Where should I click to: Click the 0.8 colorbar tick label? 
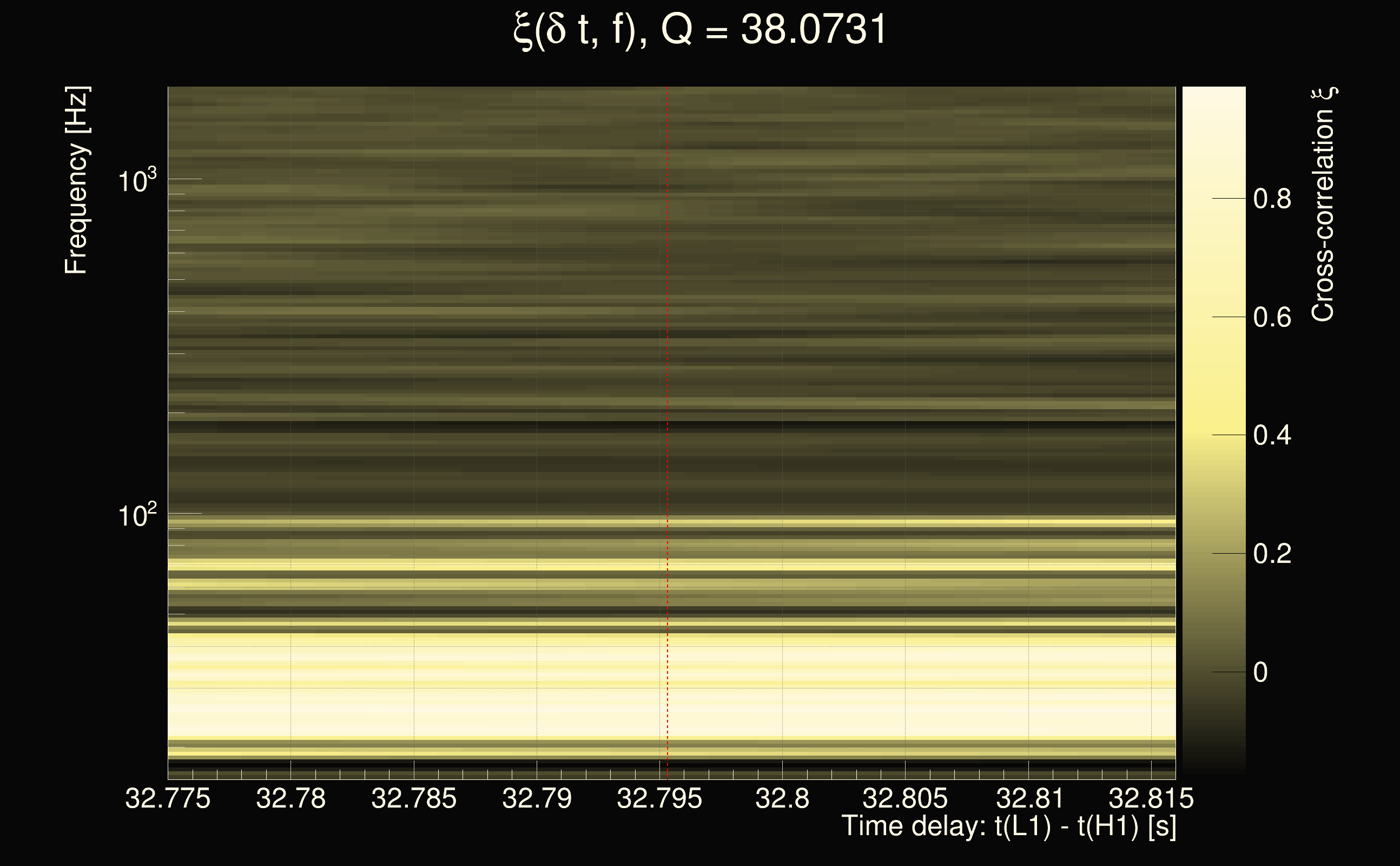tap(1272, 199)
